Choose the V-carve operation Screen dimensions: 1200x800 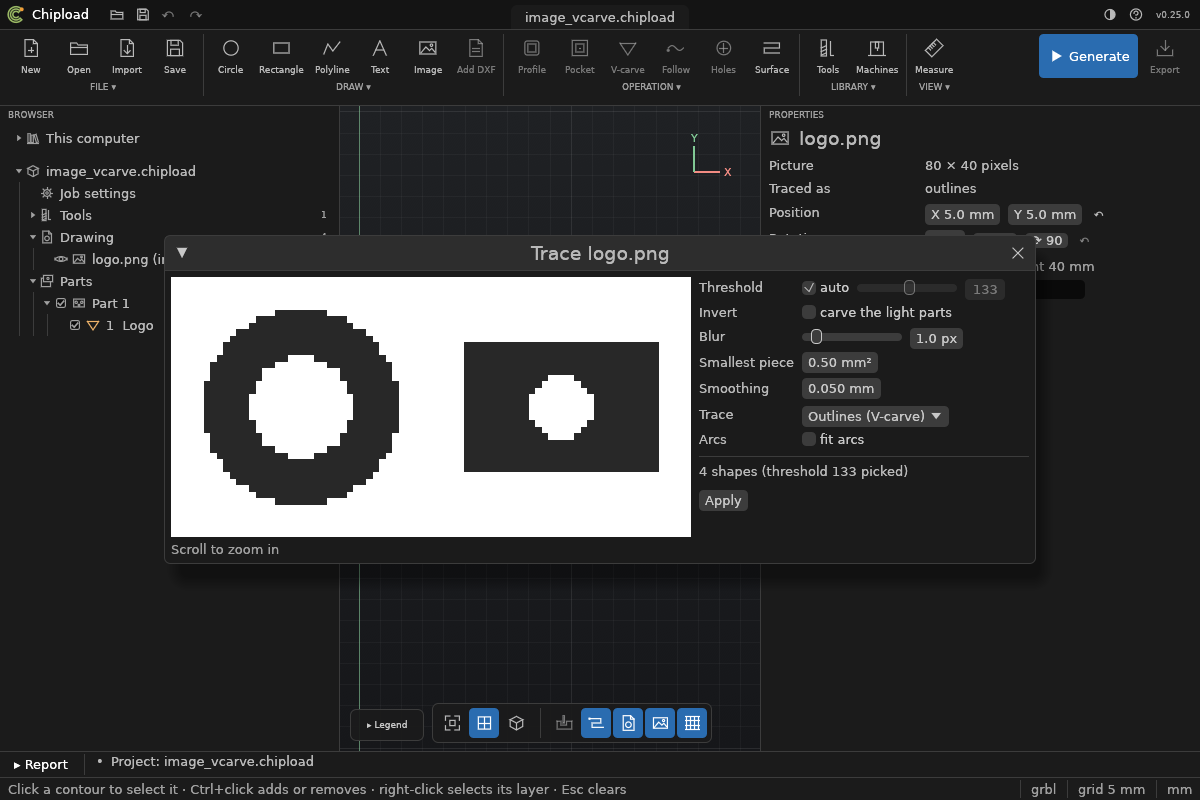628,56
